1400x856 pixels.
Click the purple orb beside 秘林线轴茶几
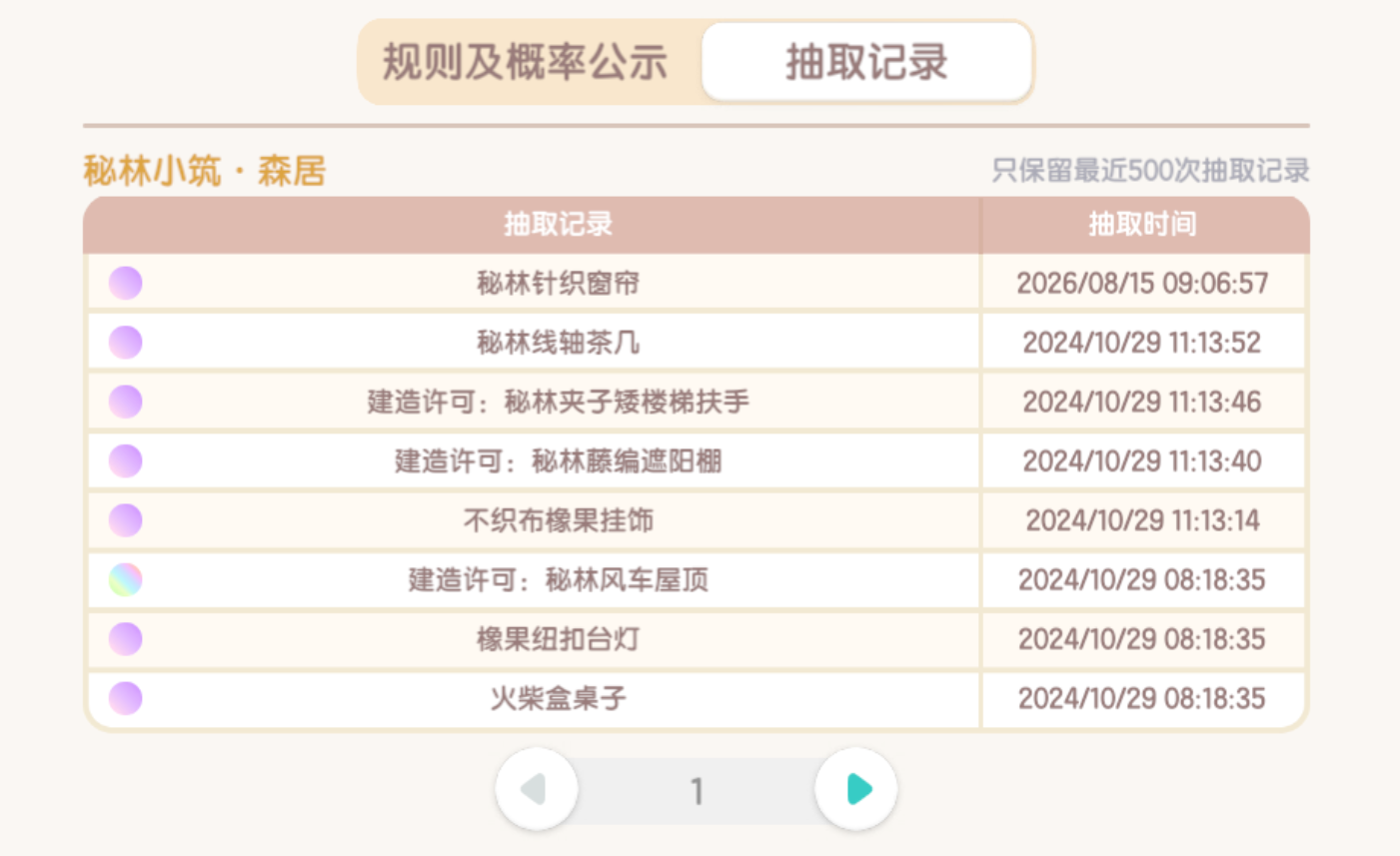click(x=126, y=343)
